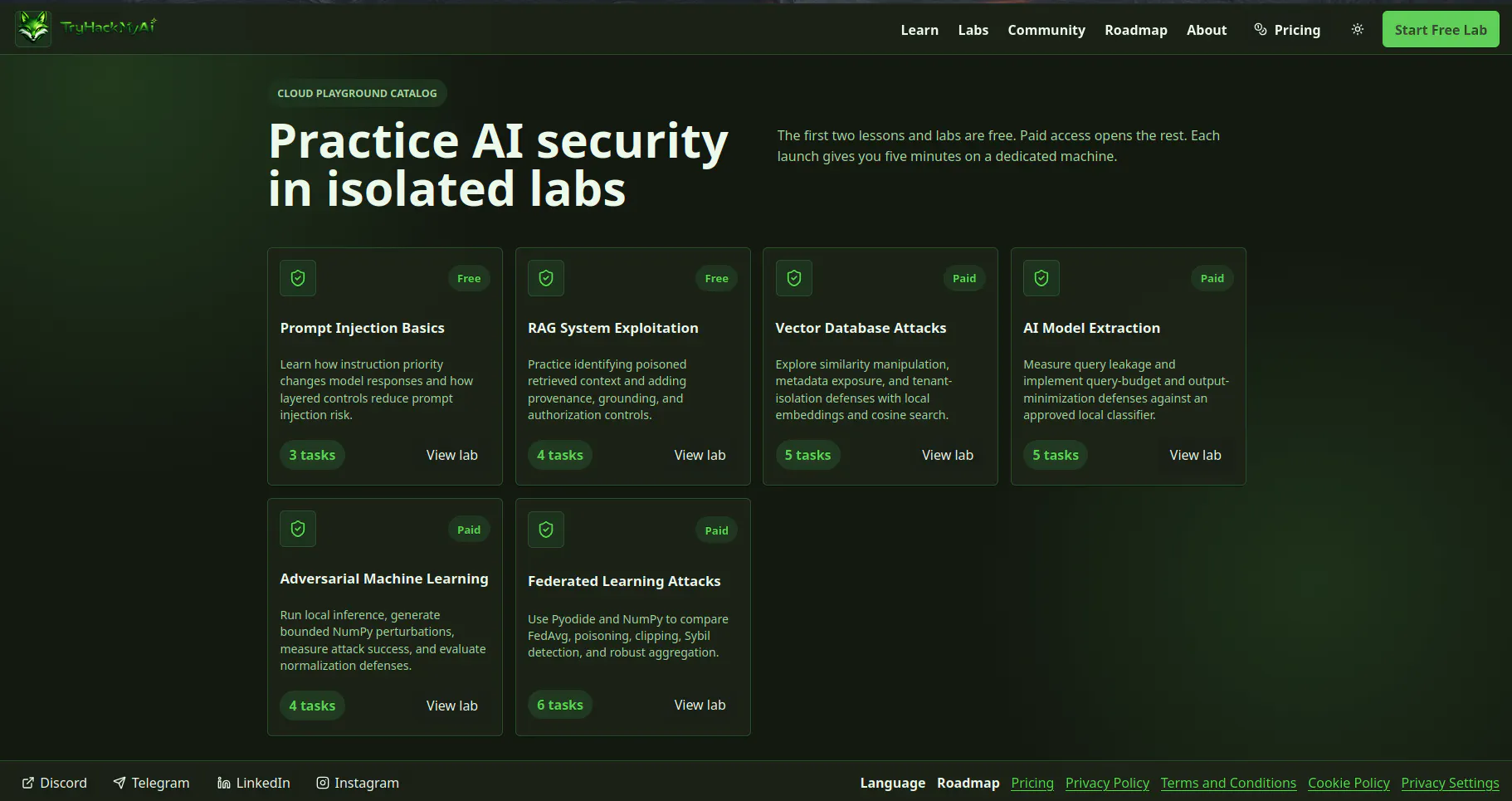Click shield icon on AI Model Extraction card

1041,278
